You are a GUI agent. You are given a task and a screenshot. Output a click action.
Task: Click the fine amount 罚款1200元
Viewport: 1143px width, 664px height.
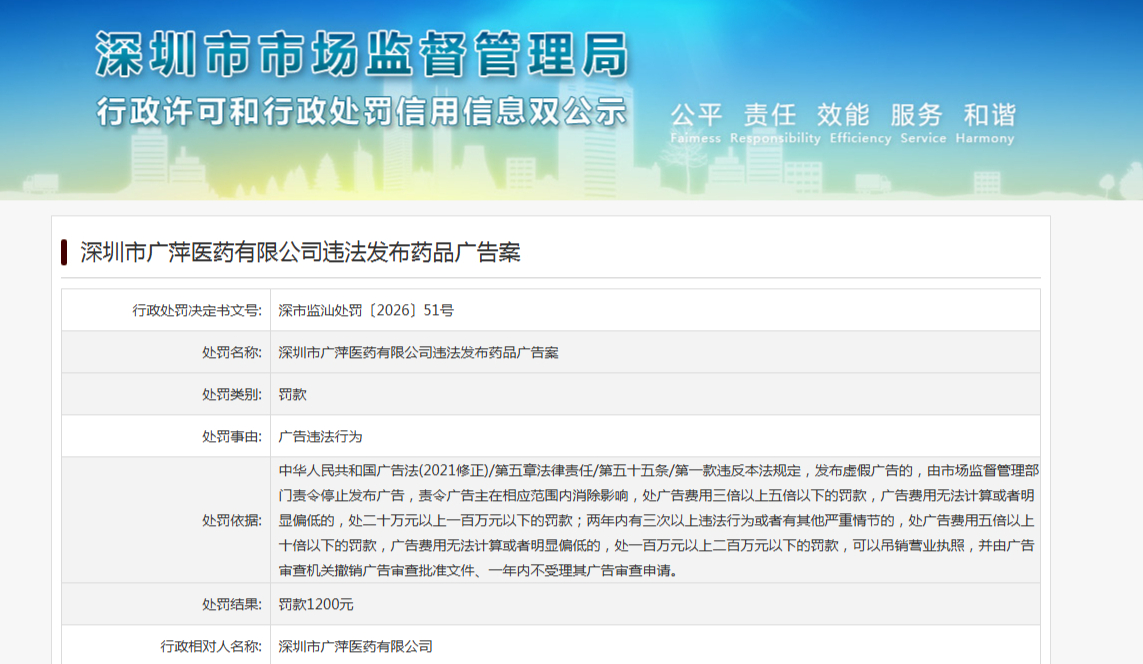pyautogui.click(x=316, y=604)
